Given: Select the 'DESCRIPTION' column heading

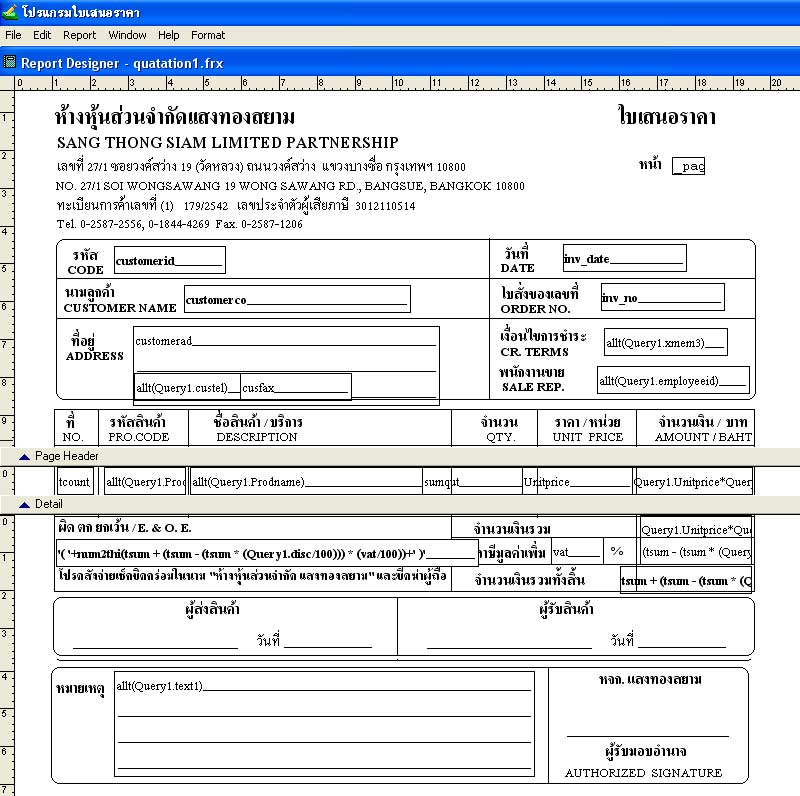Looking at the screenshot, I should point(257,437).
